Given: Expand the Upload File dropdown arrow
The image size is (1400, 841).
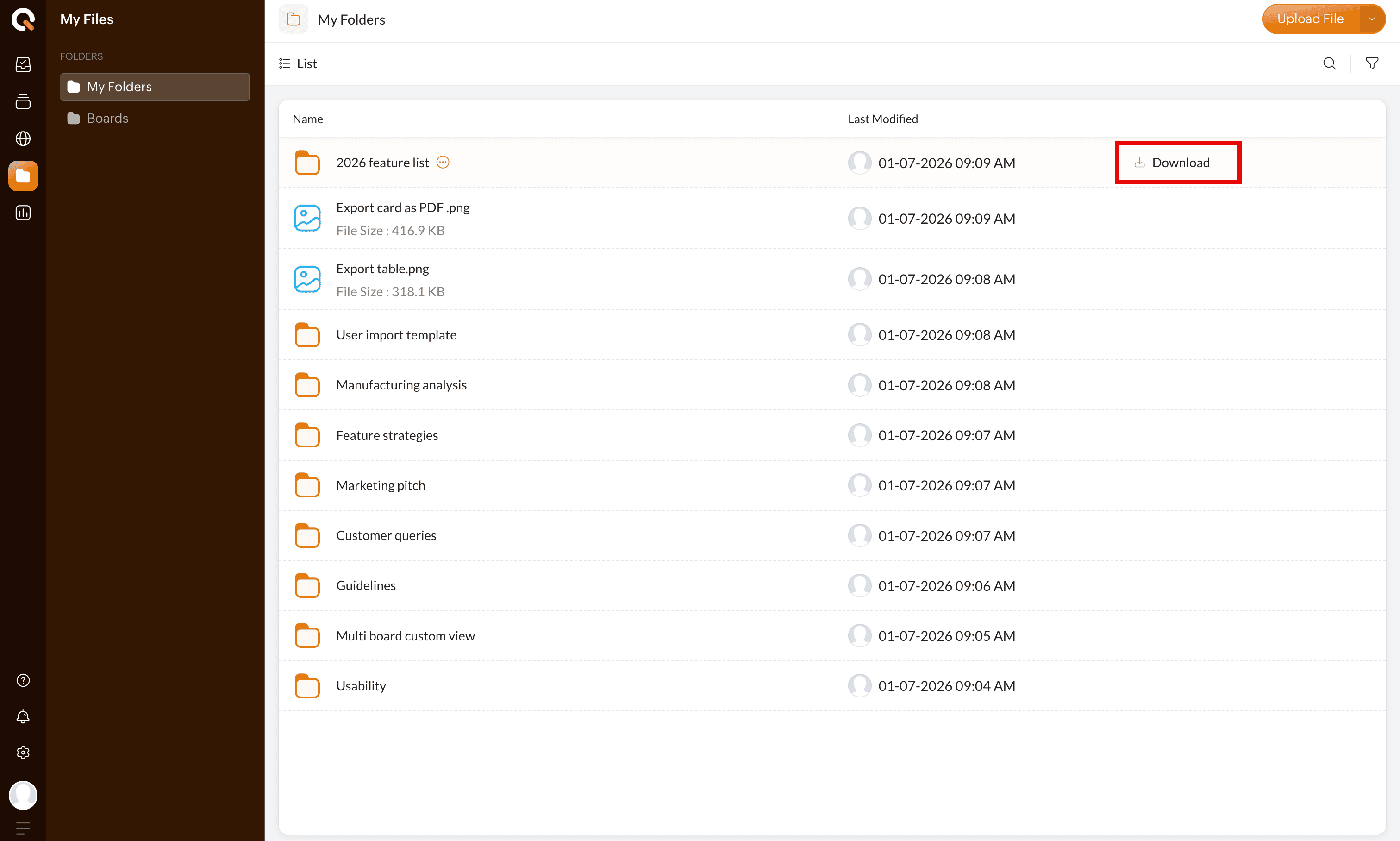Looking at the screenshot, I should (x=1372, y=19).
